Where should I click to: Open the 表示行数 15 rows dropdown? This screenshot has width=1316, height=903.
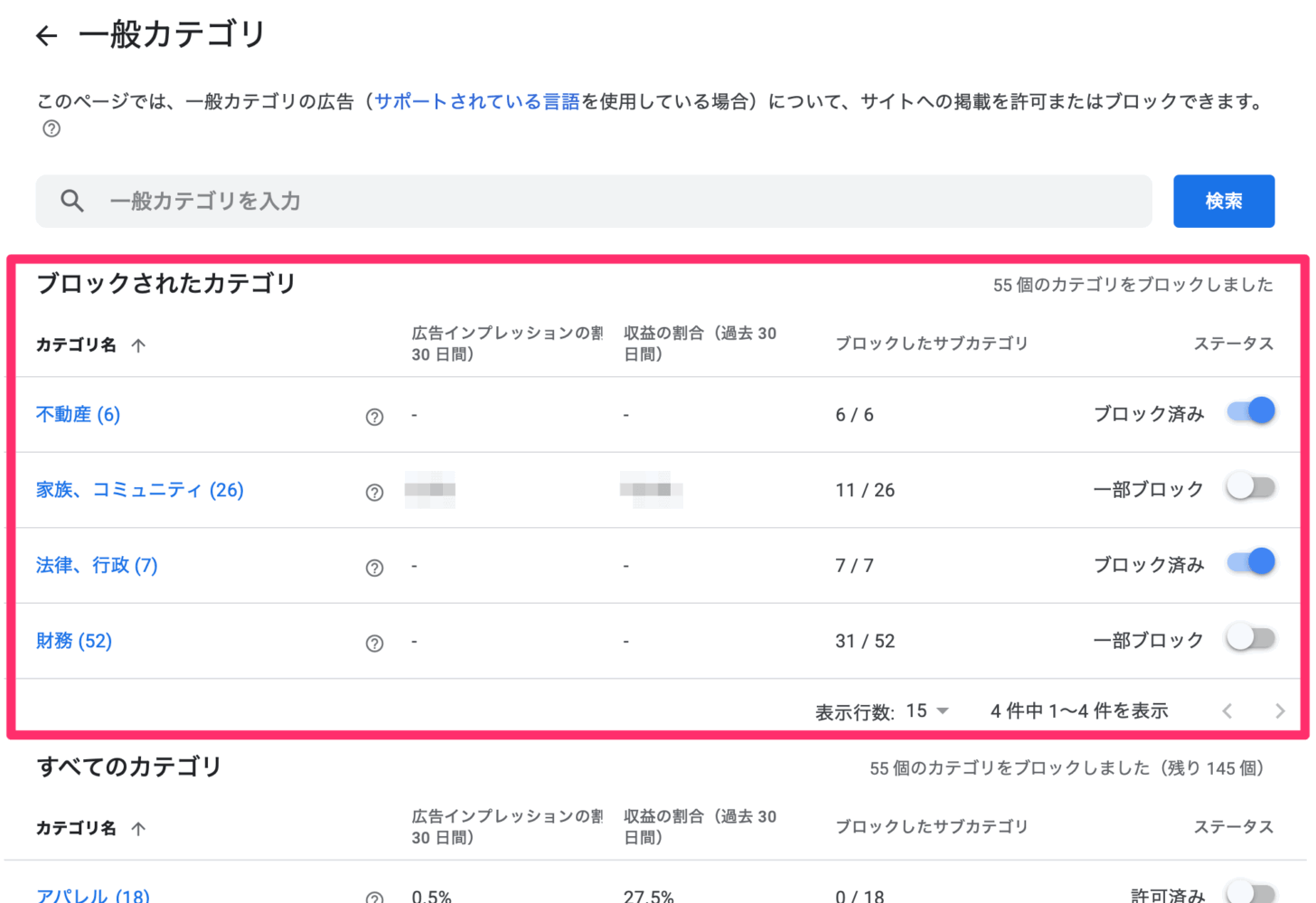(x=927, y=711)
